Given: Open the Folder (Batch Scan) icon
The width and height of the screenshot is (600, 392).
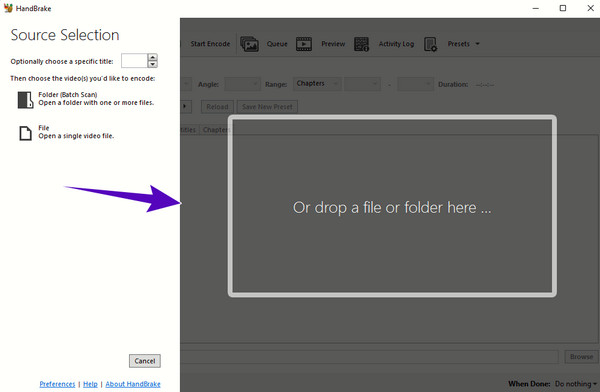Looking at the screenshot, I should pyautogui.click(x=26, y=100).
